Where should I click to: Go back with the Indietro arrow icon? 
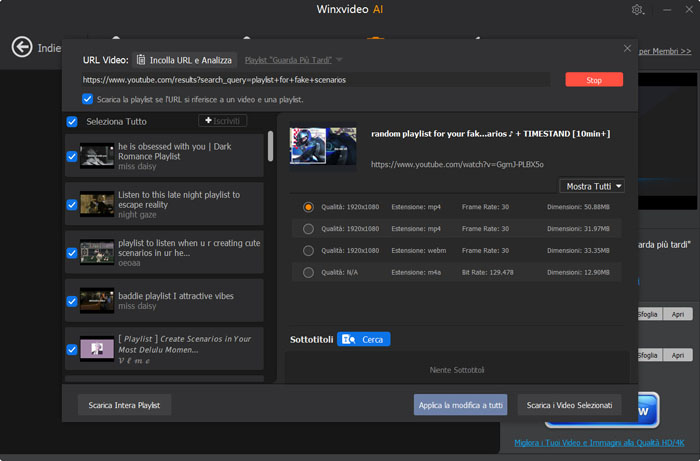click(x=22, y=47)
